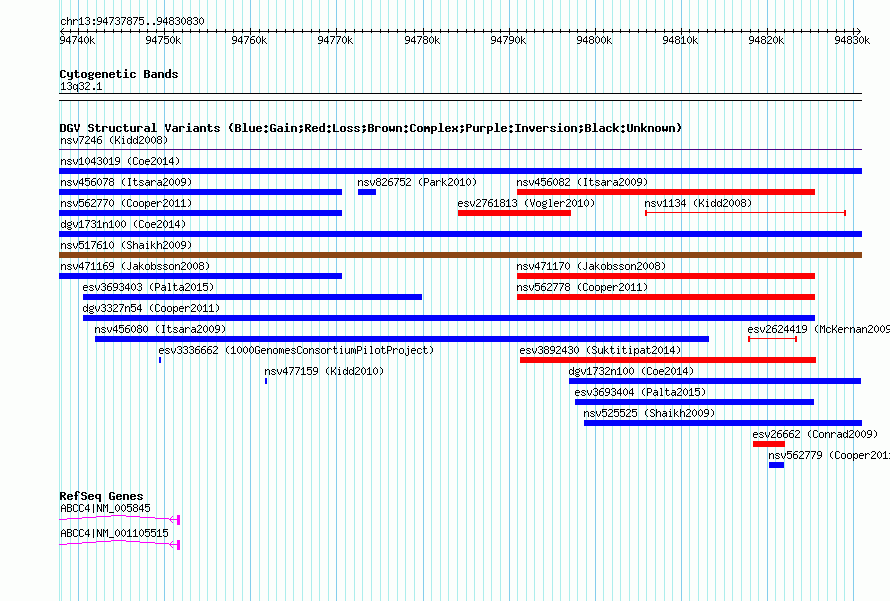
Task: Open the esv26662 (Conrad2009) red bar
Action: (x=769, y=444)
